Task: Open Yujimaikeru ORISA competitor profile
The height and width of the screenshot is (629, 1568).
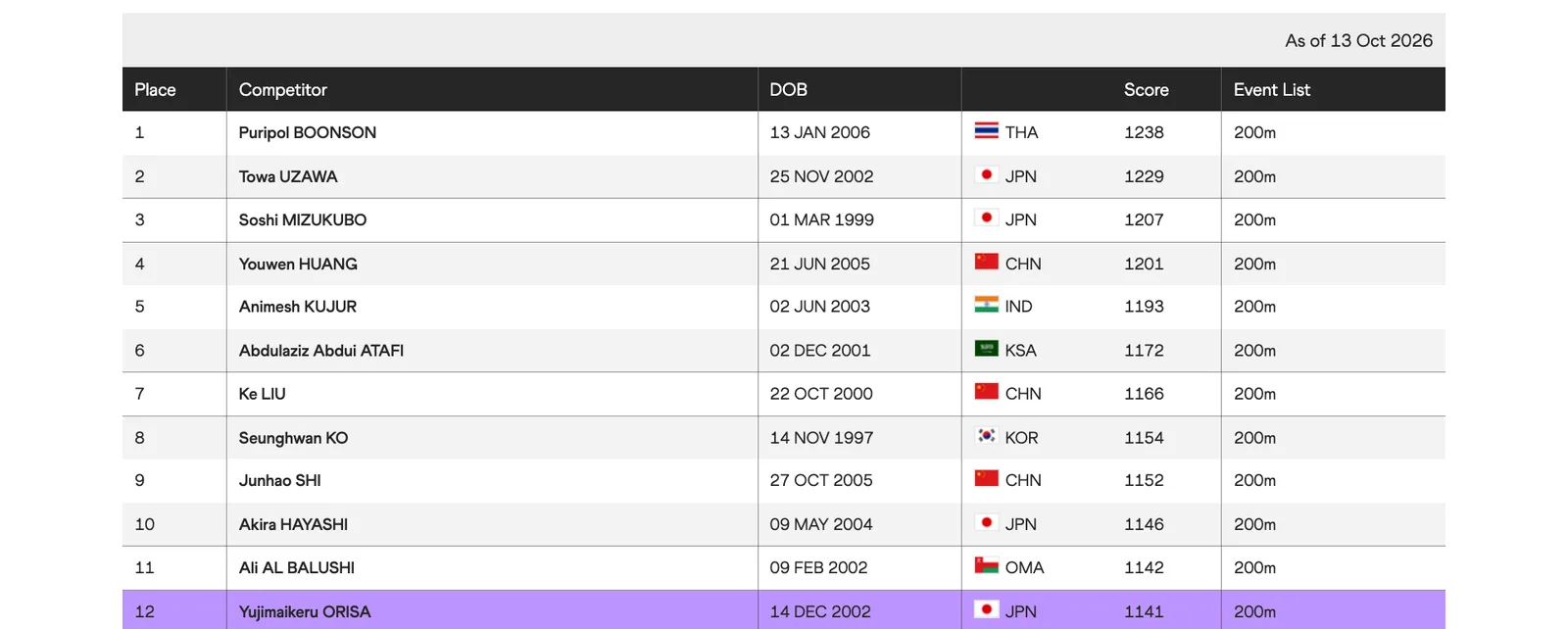Action: [305, 611]
